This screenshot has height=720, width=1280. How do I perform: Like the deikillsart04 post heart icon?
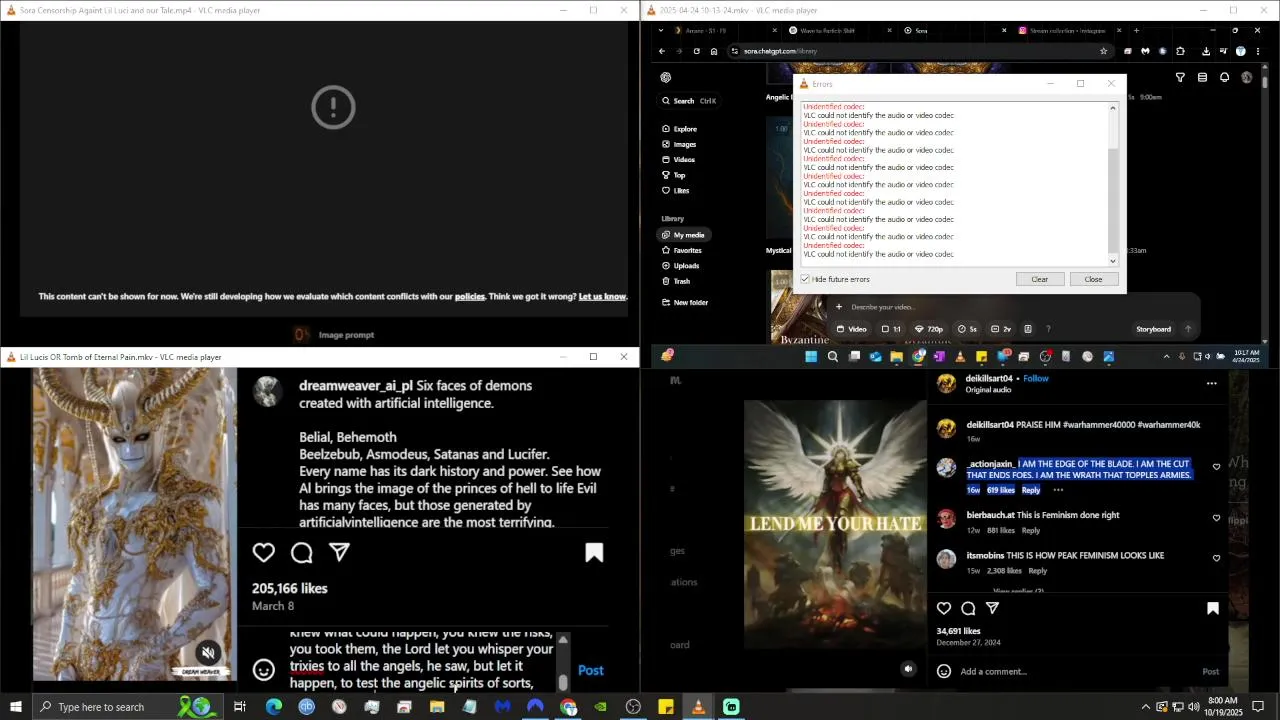(x=944, y=608)
